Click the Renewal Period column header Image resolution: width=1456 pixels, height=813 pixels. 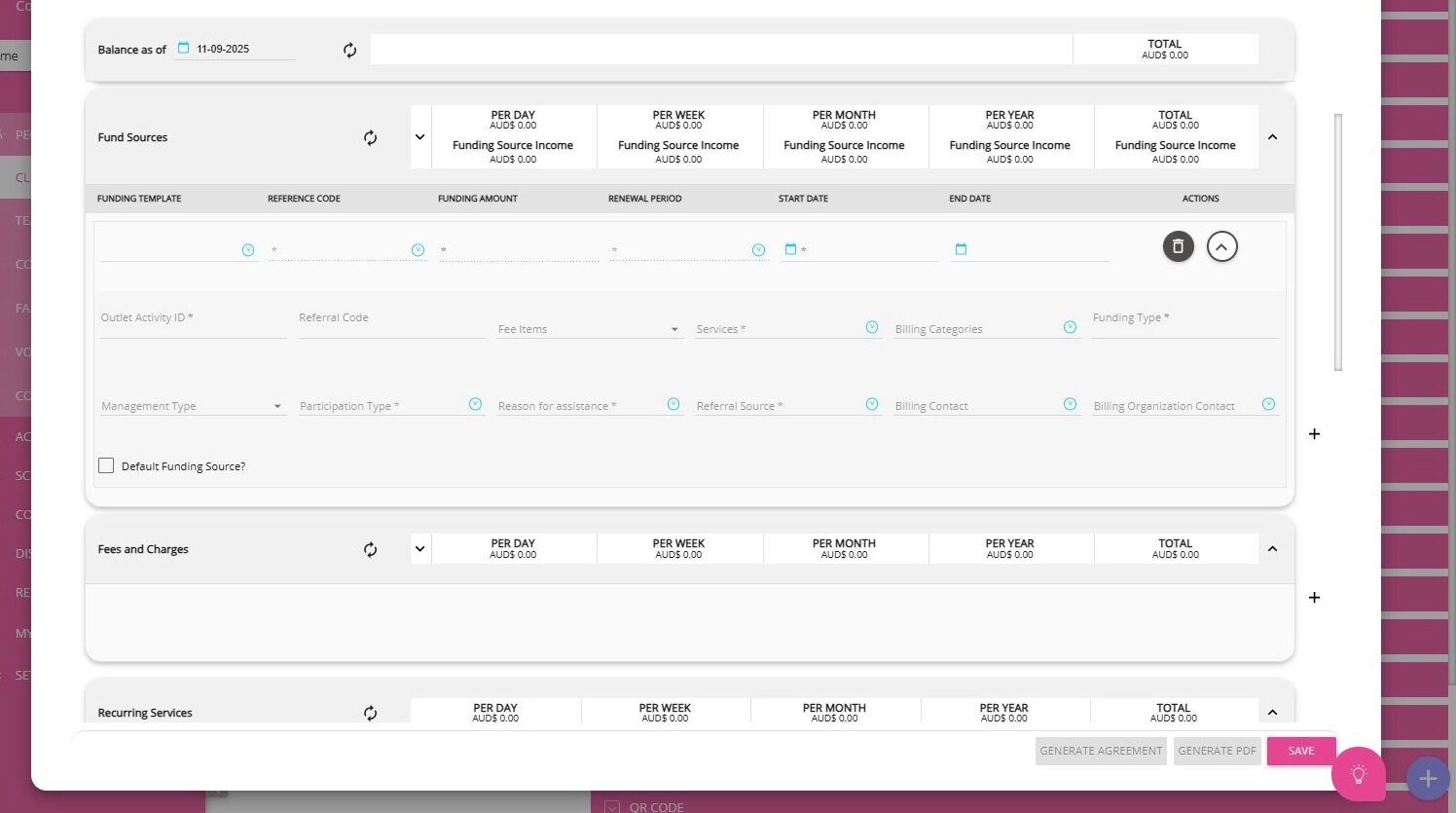click(x=645, y=199)
